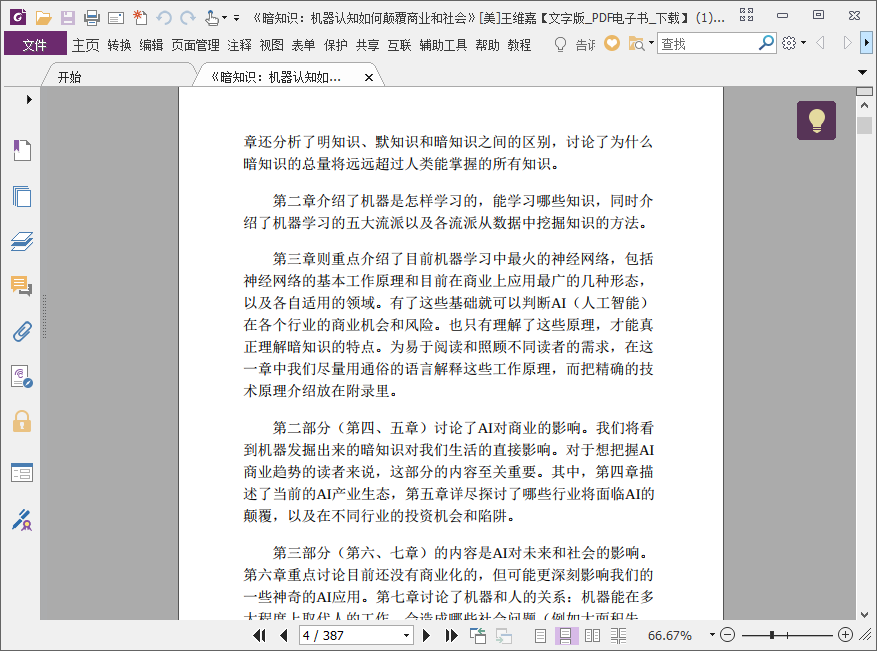Expand the customize quick access toolbar arrow
The height and width of the screenshot is (651, 877).
tap(237, 18)
